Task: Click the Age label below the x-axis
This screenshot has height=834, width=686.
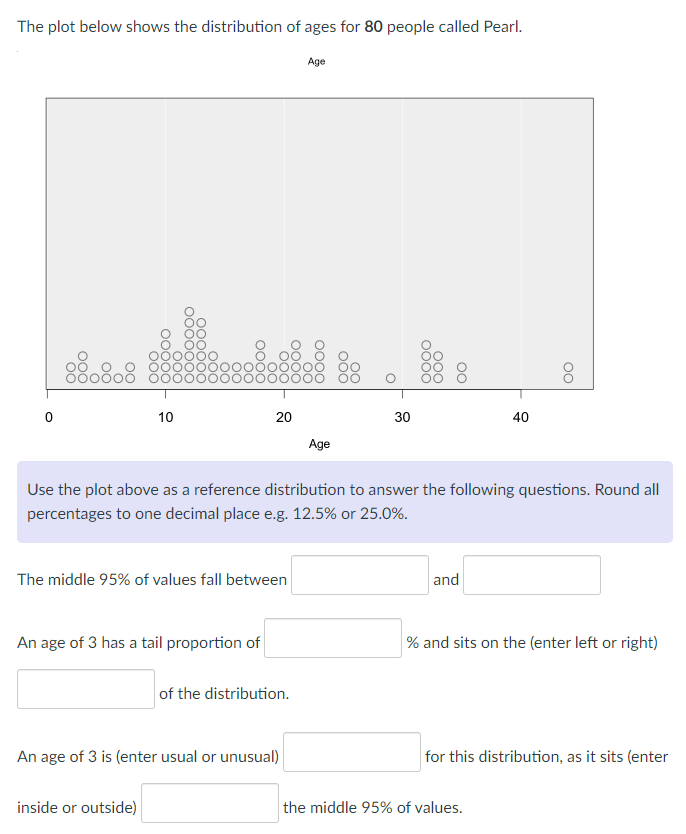Action: click(319, 444)
